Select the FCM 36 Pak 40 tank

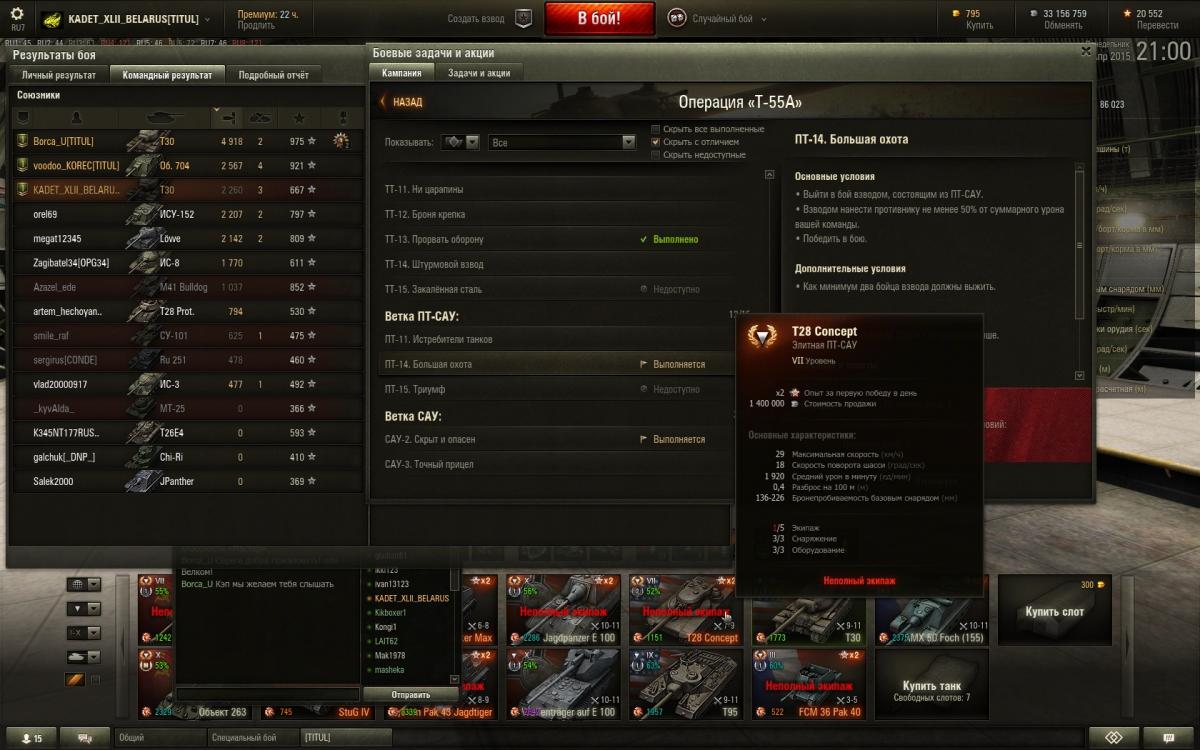point(810,684)
